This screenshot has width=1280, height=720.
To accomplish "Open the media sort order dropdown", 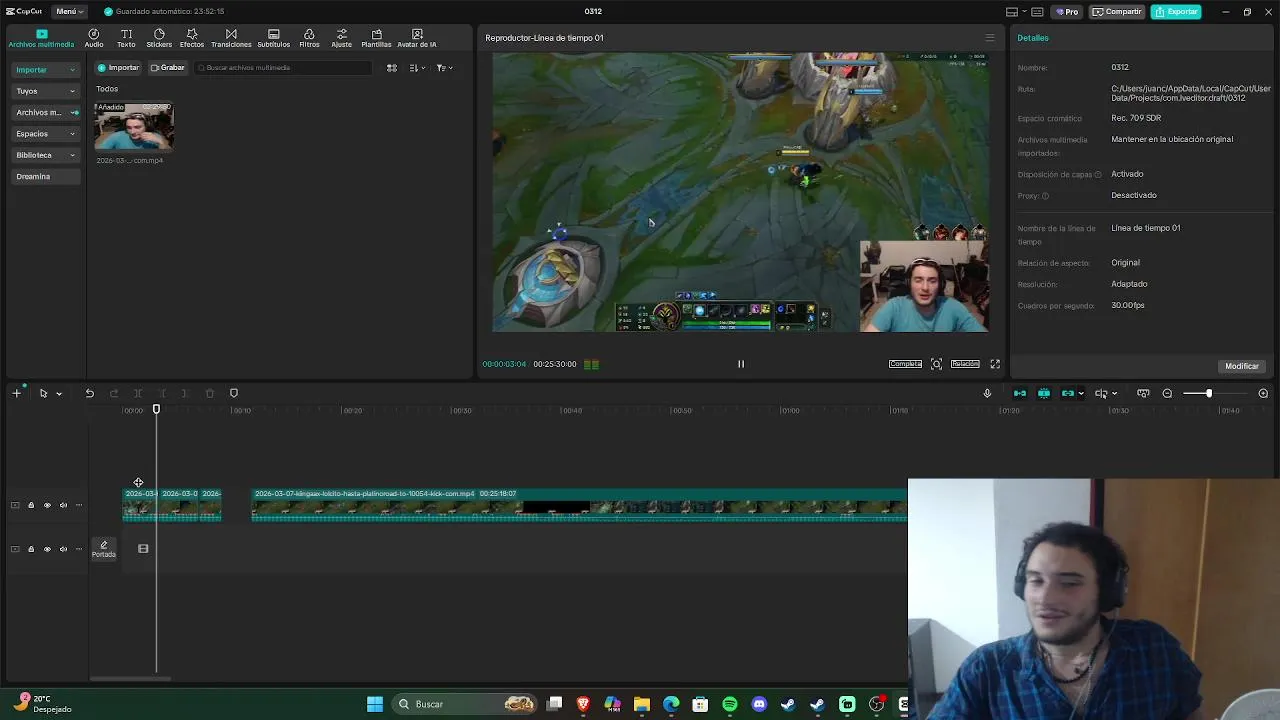I will [417, 68].
